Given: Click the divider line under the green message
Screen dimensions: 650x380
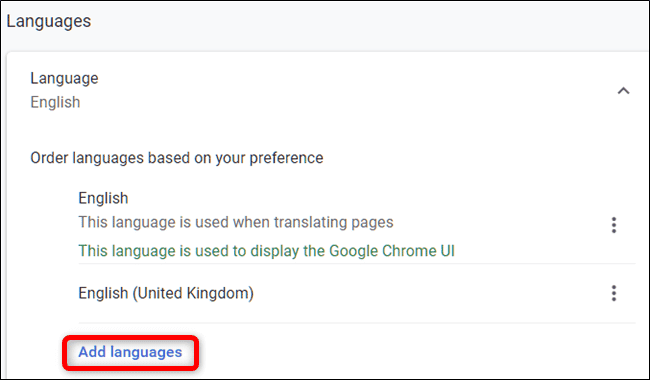Looking at the screenshot, I should point(357,264).
